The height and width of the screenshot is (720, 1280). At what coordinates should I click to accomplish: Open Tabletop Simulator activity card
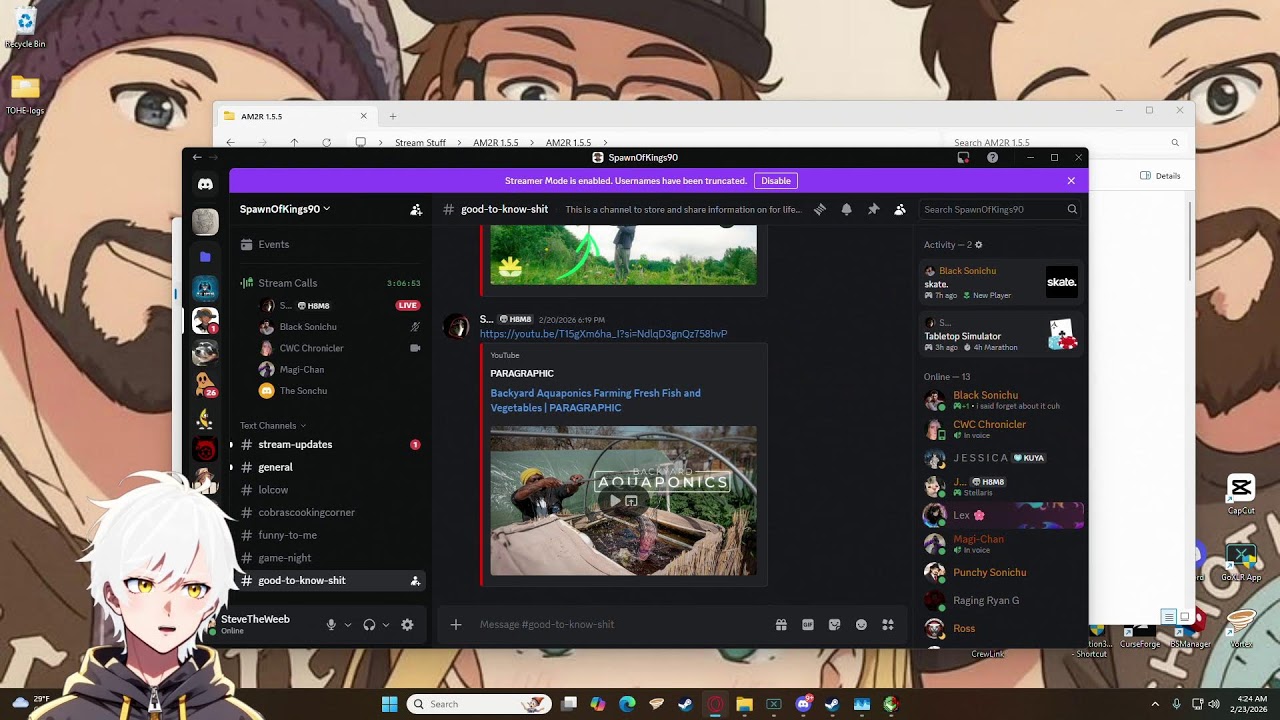pyautogui.click(x=1001, y=335)
